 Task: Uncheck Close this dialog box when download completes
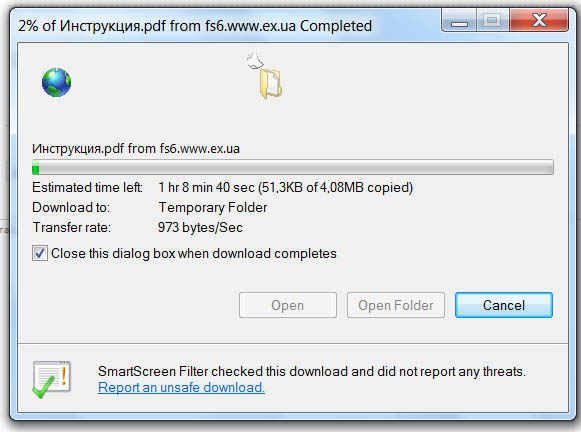click(40, 253)
